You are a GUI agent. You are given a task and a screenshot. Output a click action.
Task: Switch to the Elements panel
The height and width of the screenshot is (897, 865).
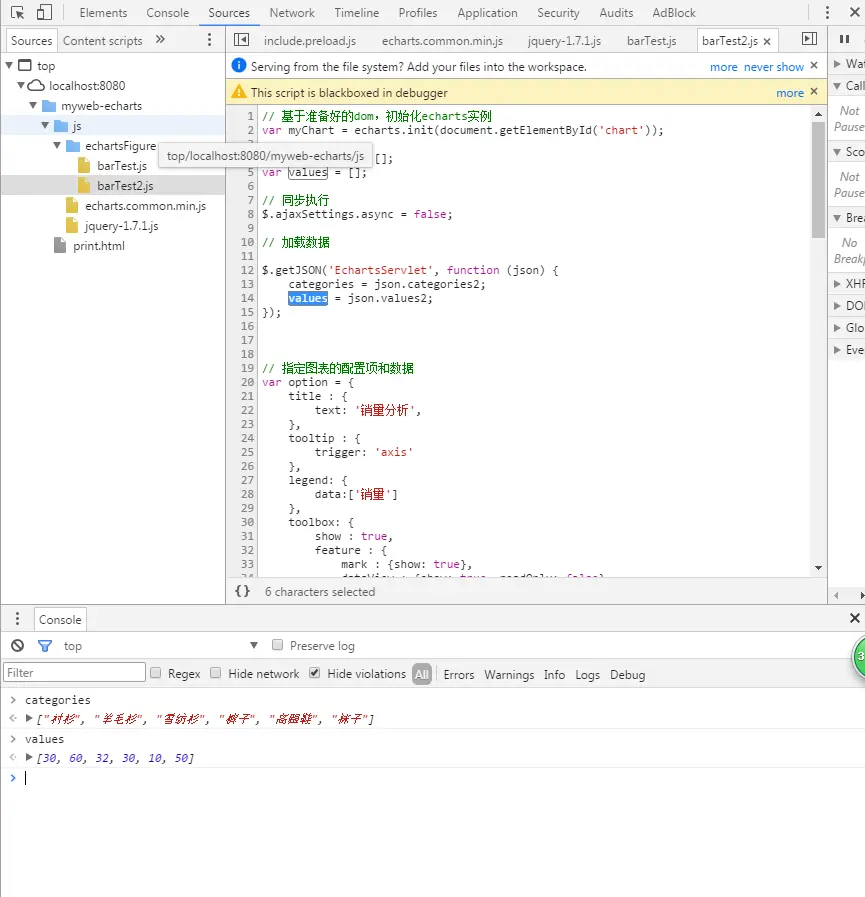pos(103,13)
